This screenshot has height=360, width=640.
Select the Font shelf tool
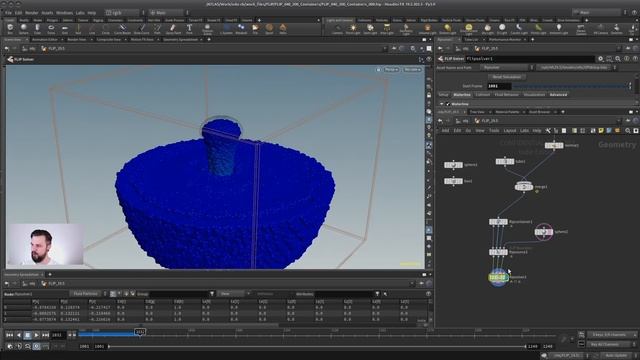pyautogui.click(x=189, y=29)
